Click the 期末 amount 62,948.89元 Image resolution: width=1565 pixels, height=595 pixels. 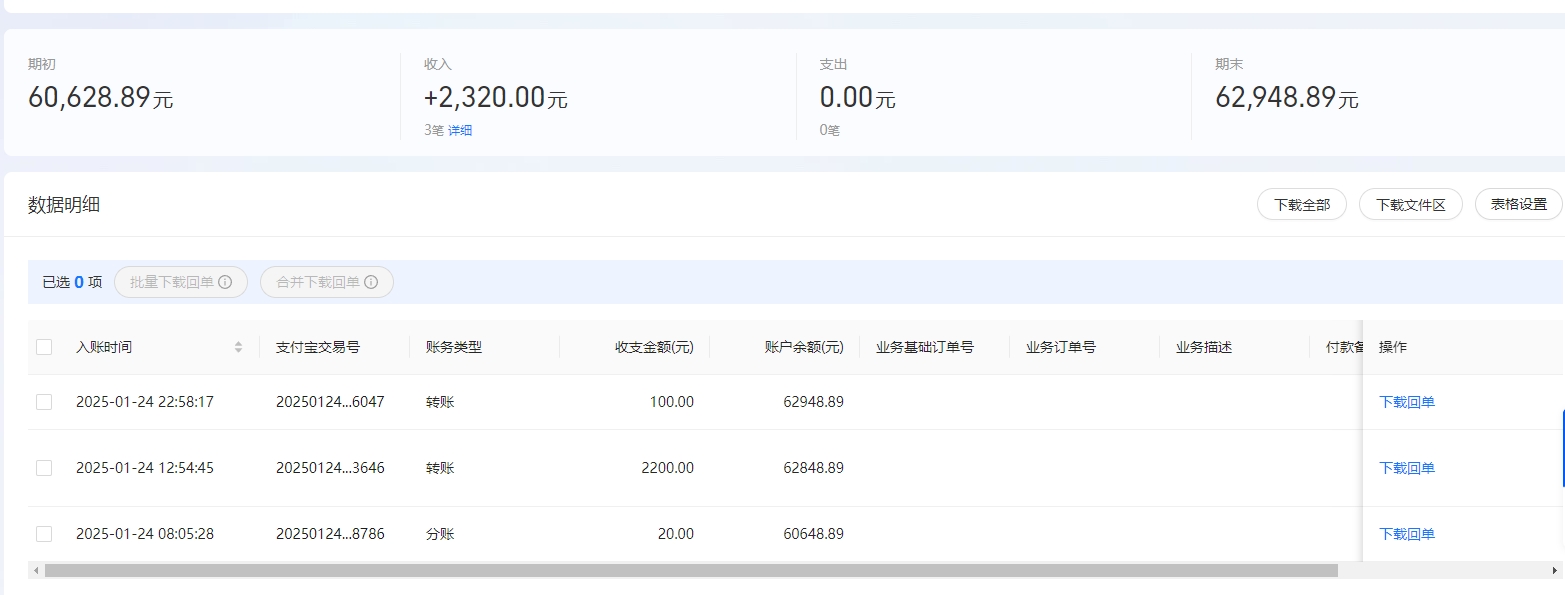click(1287, 98)
